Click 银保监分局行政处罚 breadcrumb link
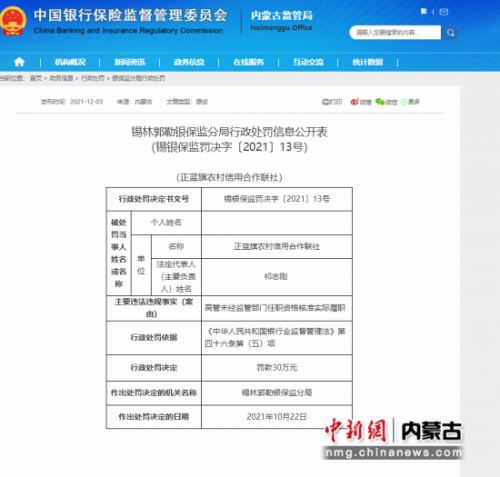The width and height of the screenshot is (500, 477). click(138, 78)
